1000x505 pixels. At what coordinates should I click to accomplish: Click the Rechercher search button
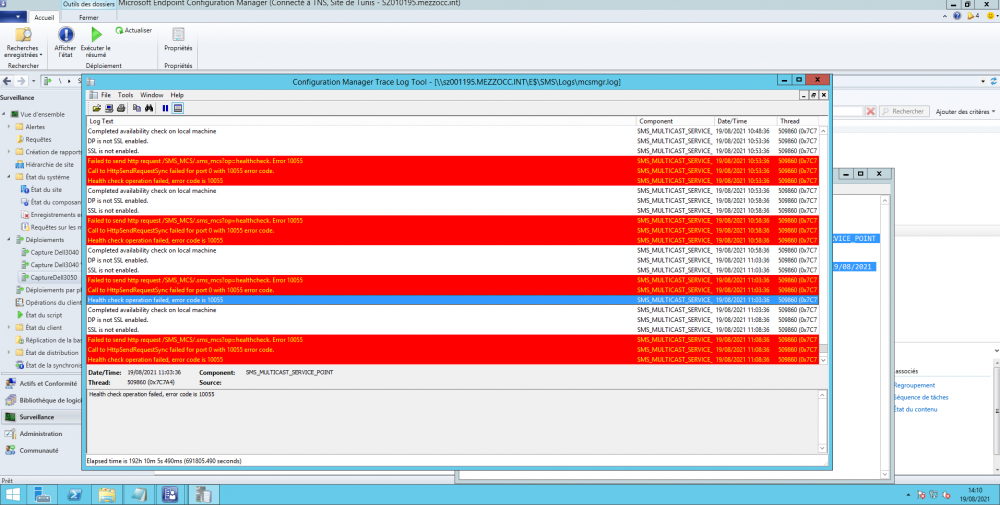coord(904,111)
